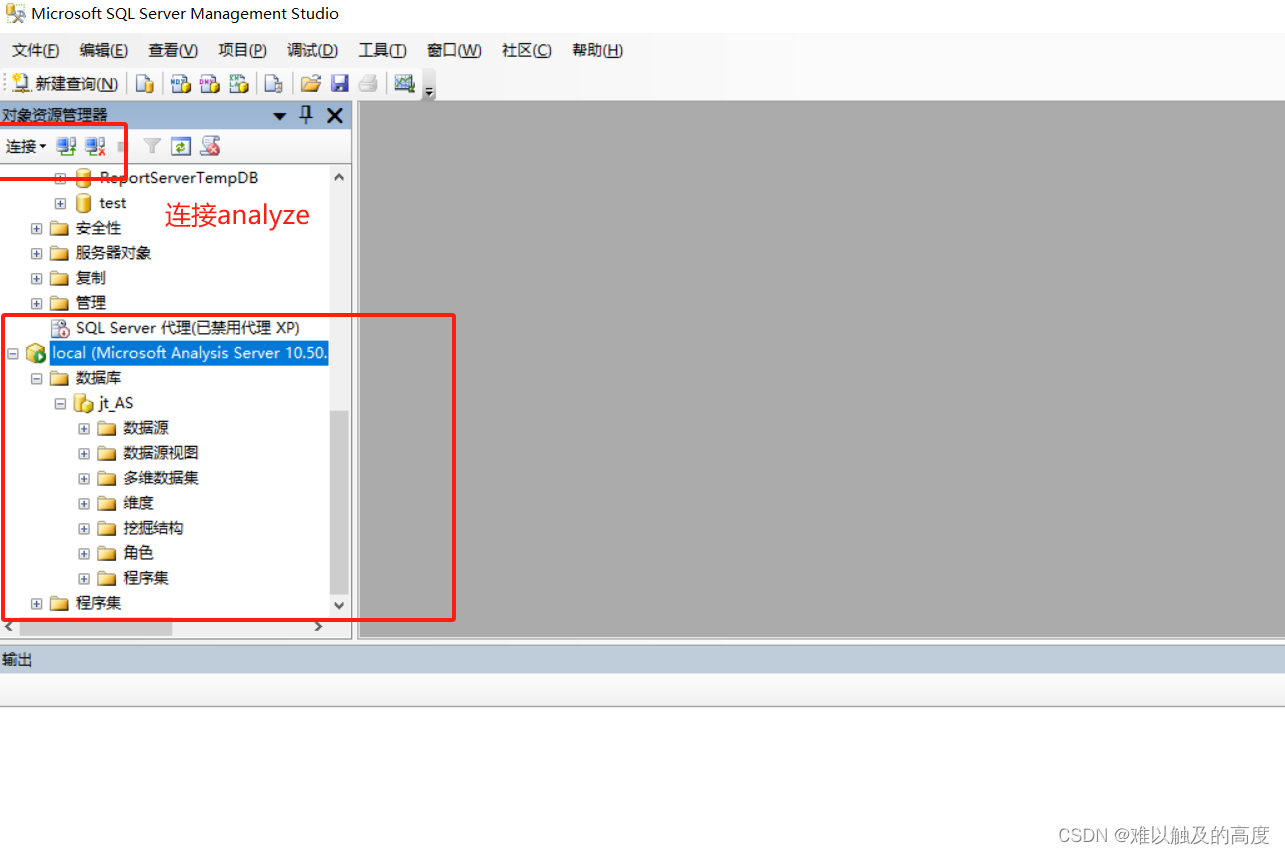Open the 项目(P) menu
The width and height of the screenshot is (1285, 854).
click(x=242, y=50)
